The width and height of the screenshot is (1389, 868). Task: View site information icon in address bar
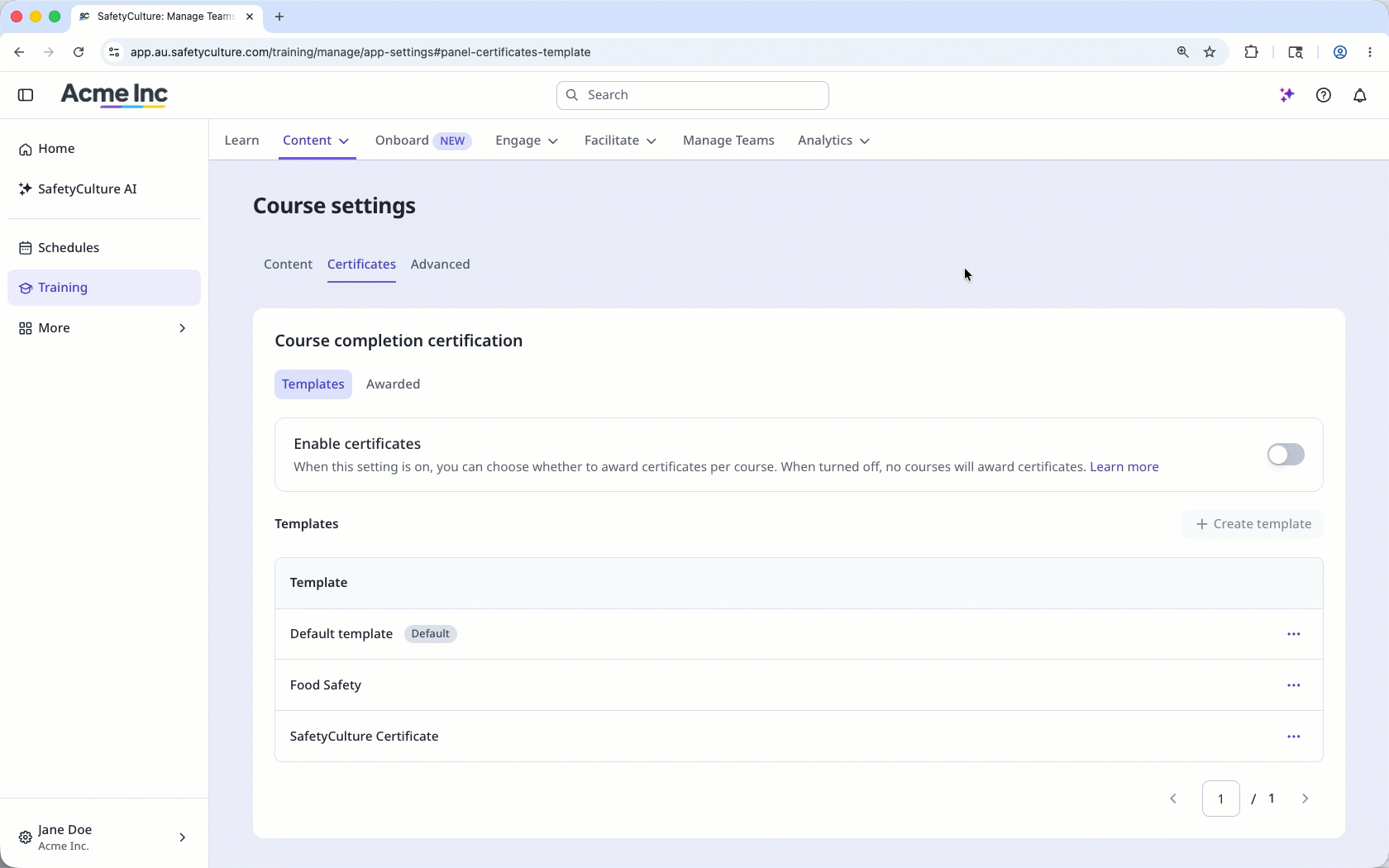(x=114, y=52)
